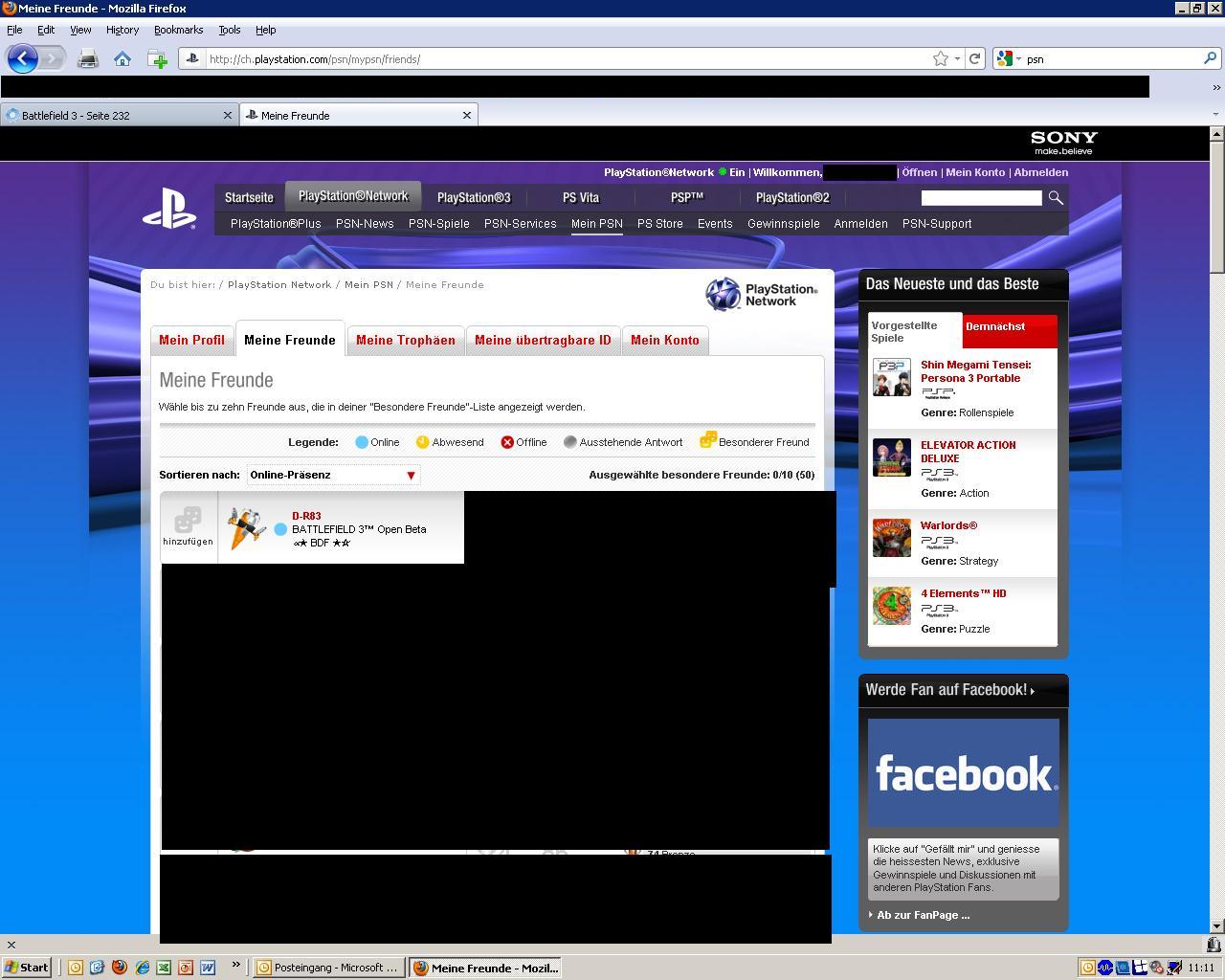The image size is (1225, 980).
Task: Click the Ab zur FanPage link
Action: (x=923, y=915)
